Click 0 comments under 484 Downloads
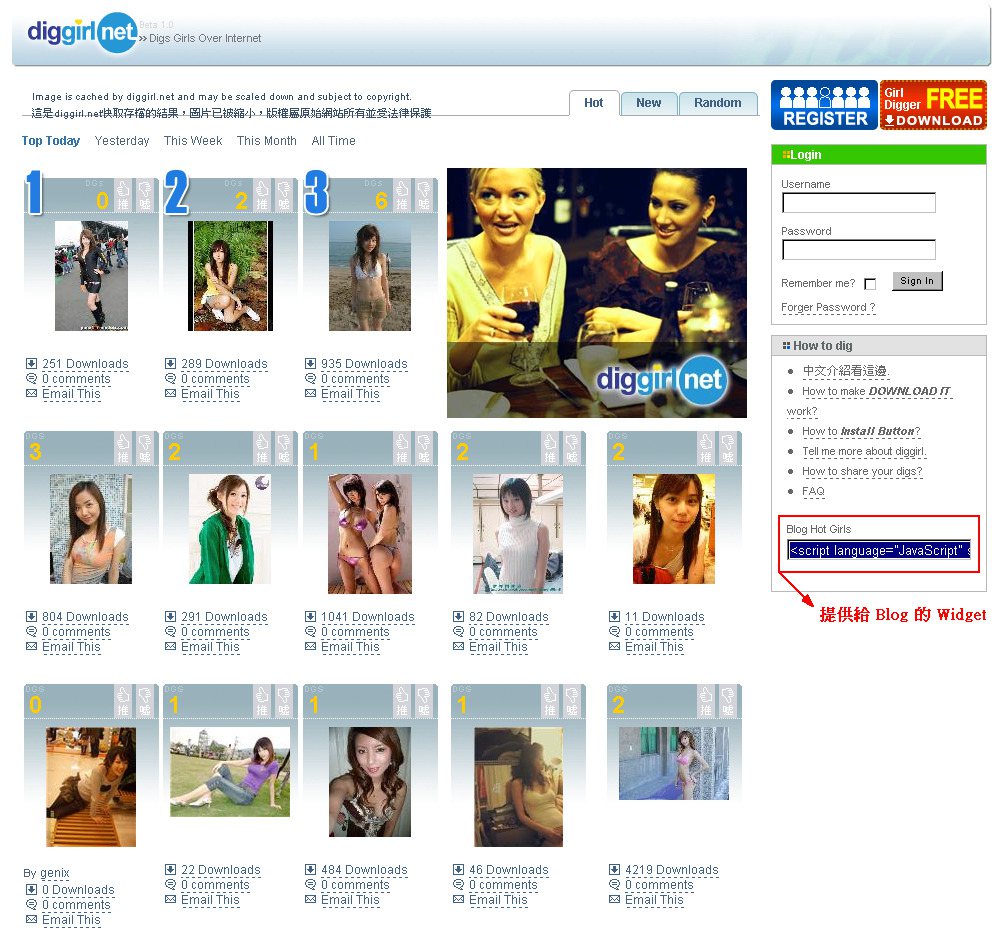 pyautogui.click(x=355, y=885)
